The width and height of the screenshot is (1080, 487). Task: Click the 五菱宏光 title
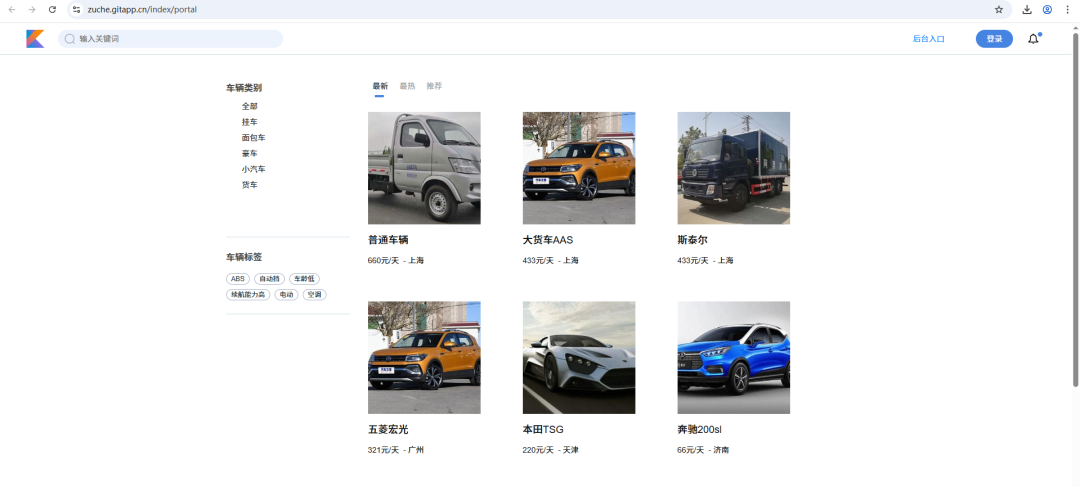tap(388, 430)
